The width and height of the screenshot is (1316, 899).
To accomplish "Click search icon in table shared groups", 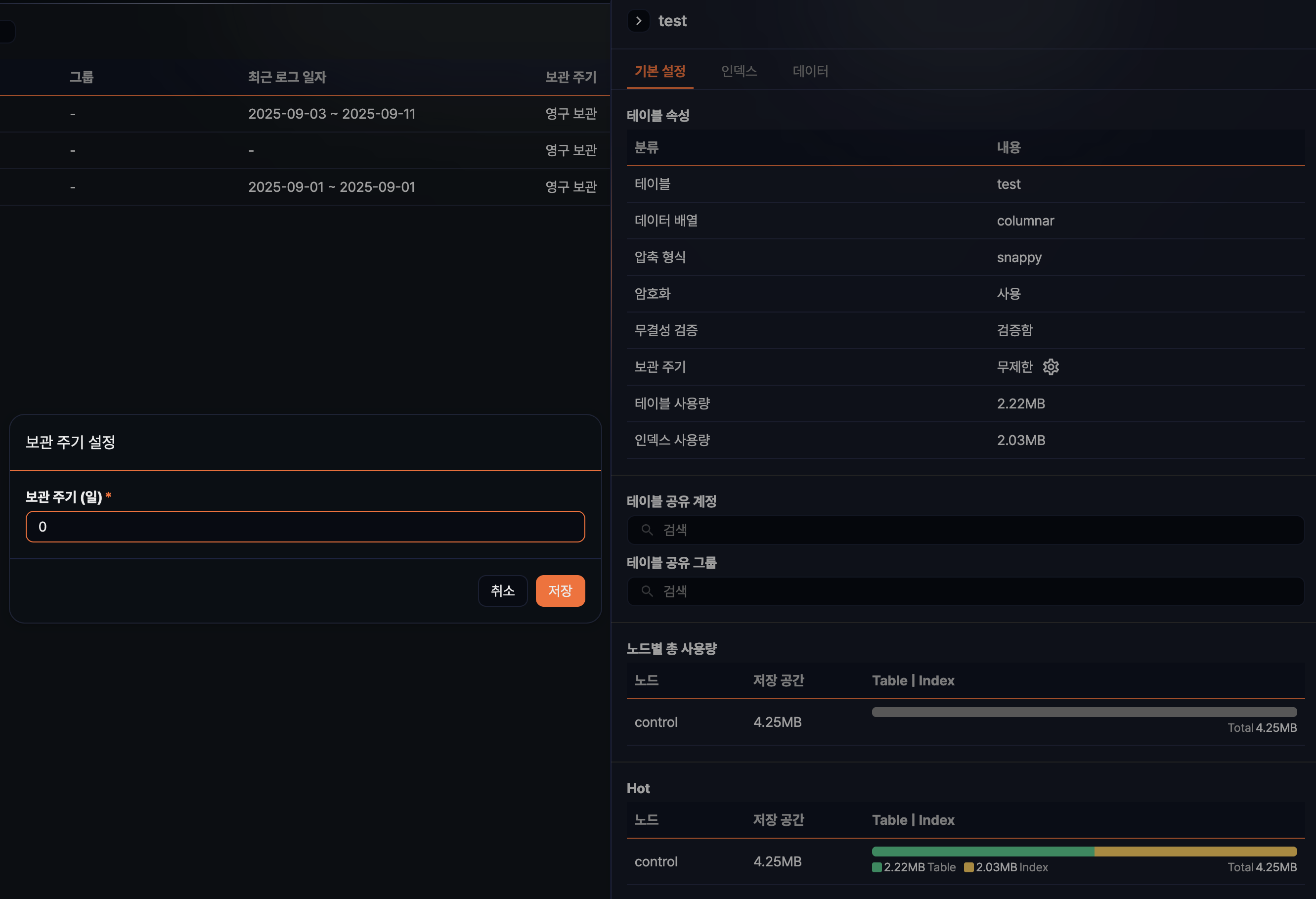I will click(x=647, y=591).
